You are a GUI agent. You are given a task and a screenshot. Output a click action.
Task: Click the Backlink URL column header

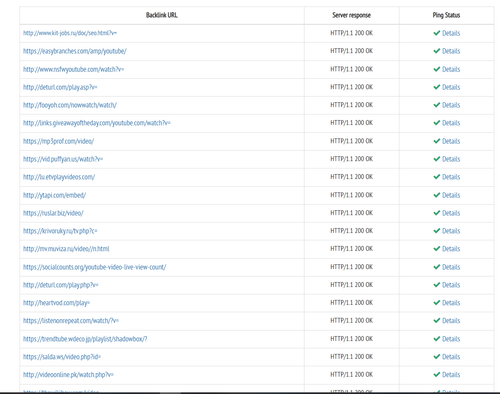point(162,15)
